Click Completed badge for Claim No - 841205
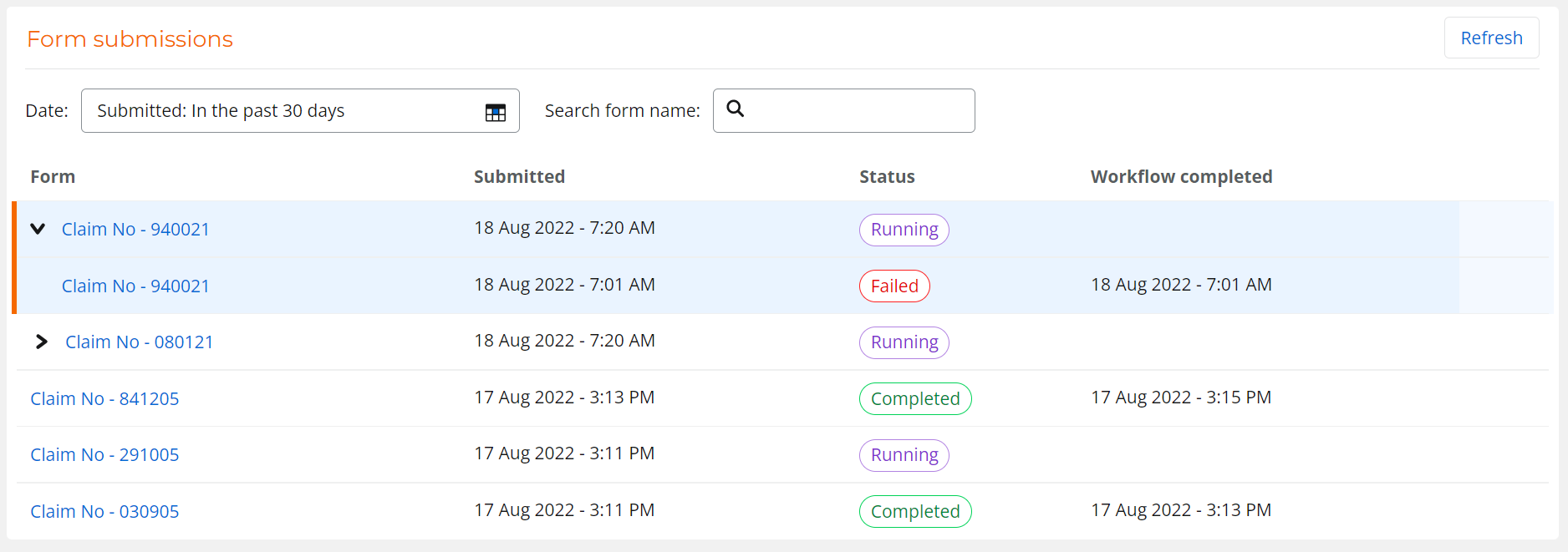The height and width of the screenshot is (552, 1568). click(x=915, y=398)
